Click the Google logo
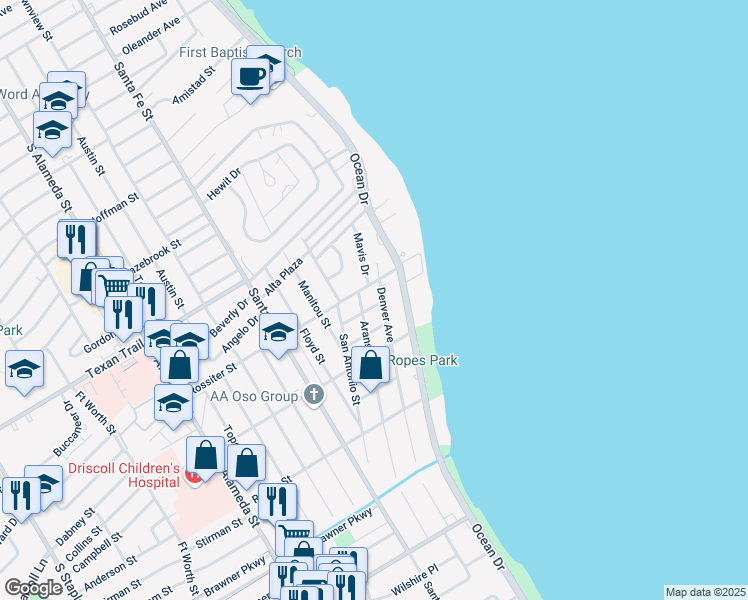The width and height of the screenshot is (748, 600). (33, 588)
